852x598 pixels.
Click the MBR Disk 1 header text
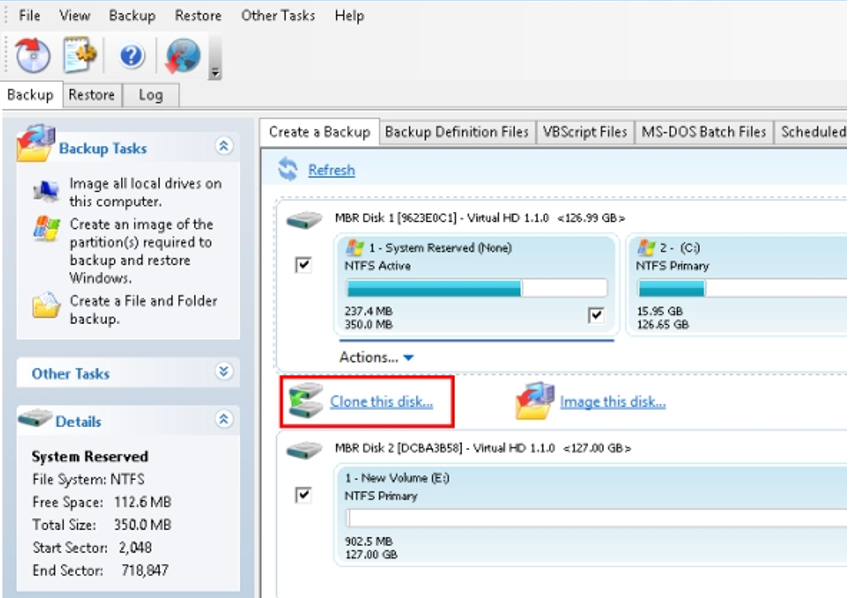click(x=480, y=218)
